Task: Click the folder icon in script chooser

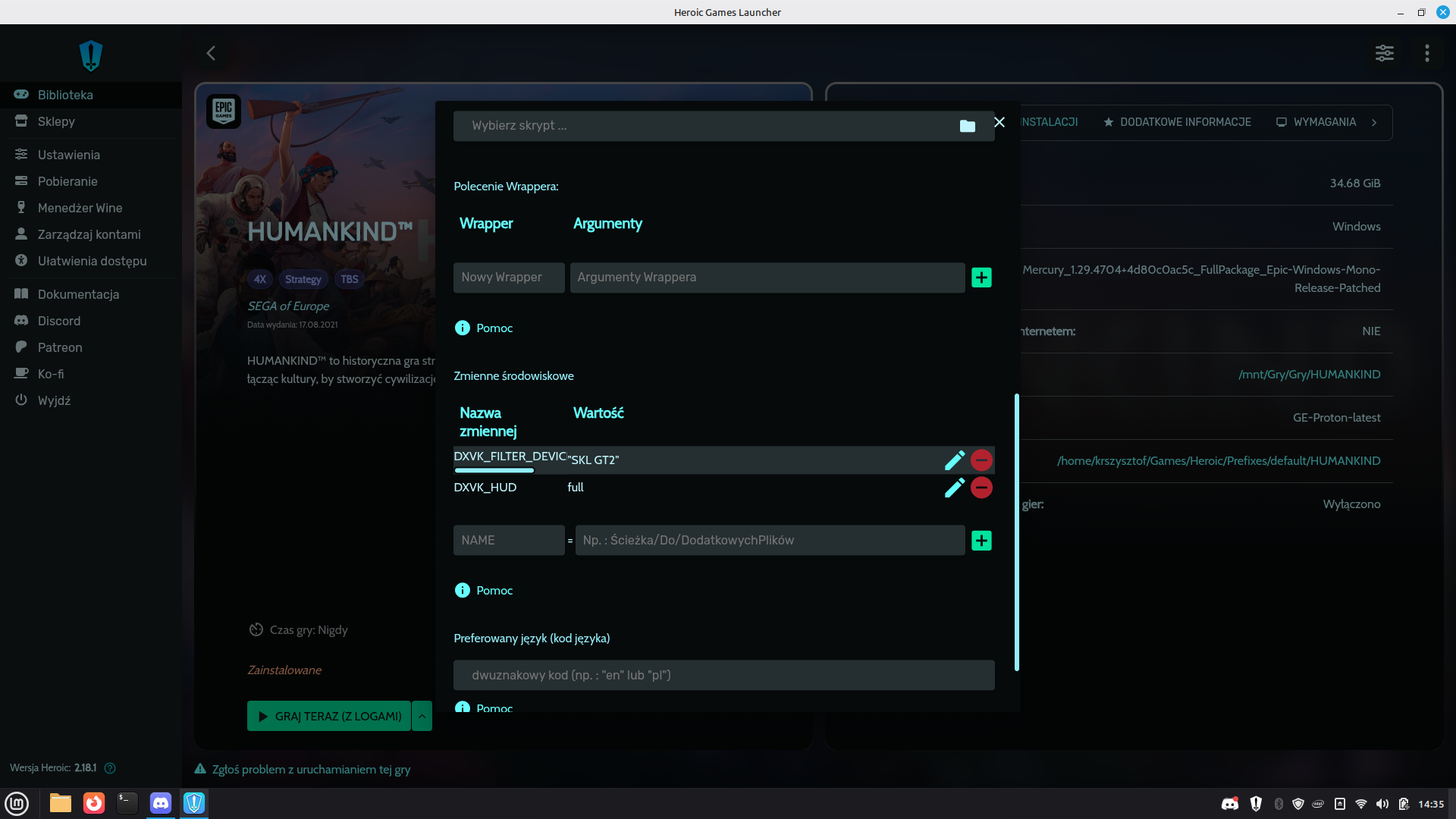Action: (x=967, y=126)
